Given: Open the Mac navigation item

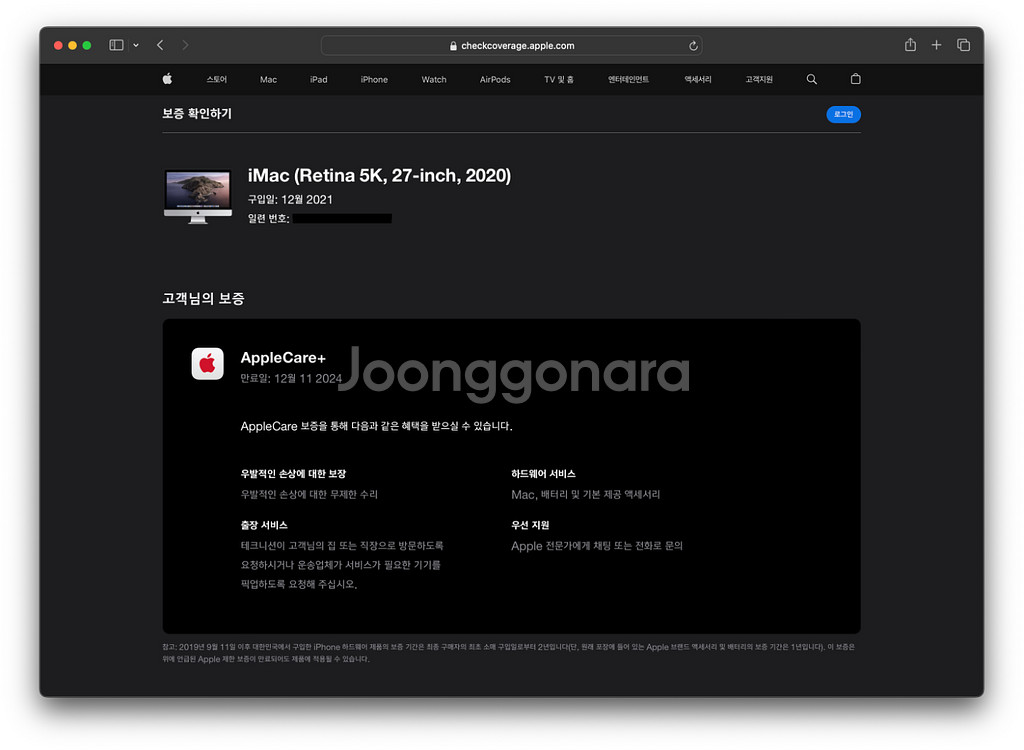Looking at the screenshot, I should click(x=268, y=80).
